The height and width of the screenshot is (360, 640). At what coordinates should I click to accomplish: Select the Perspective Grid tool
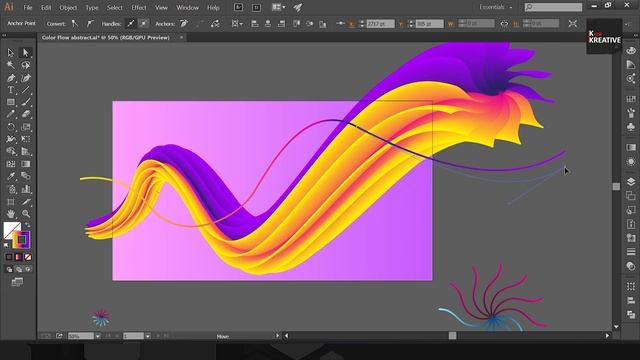26,151
